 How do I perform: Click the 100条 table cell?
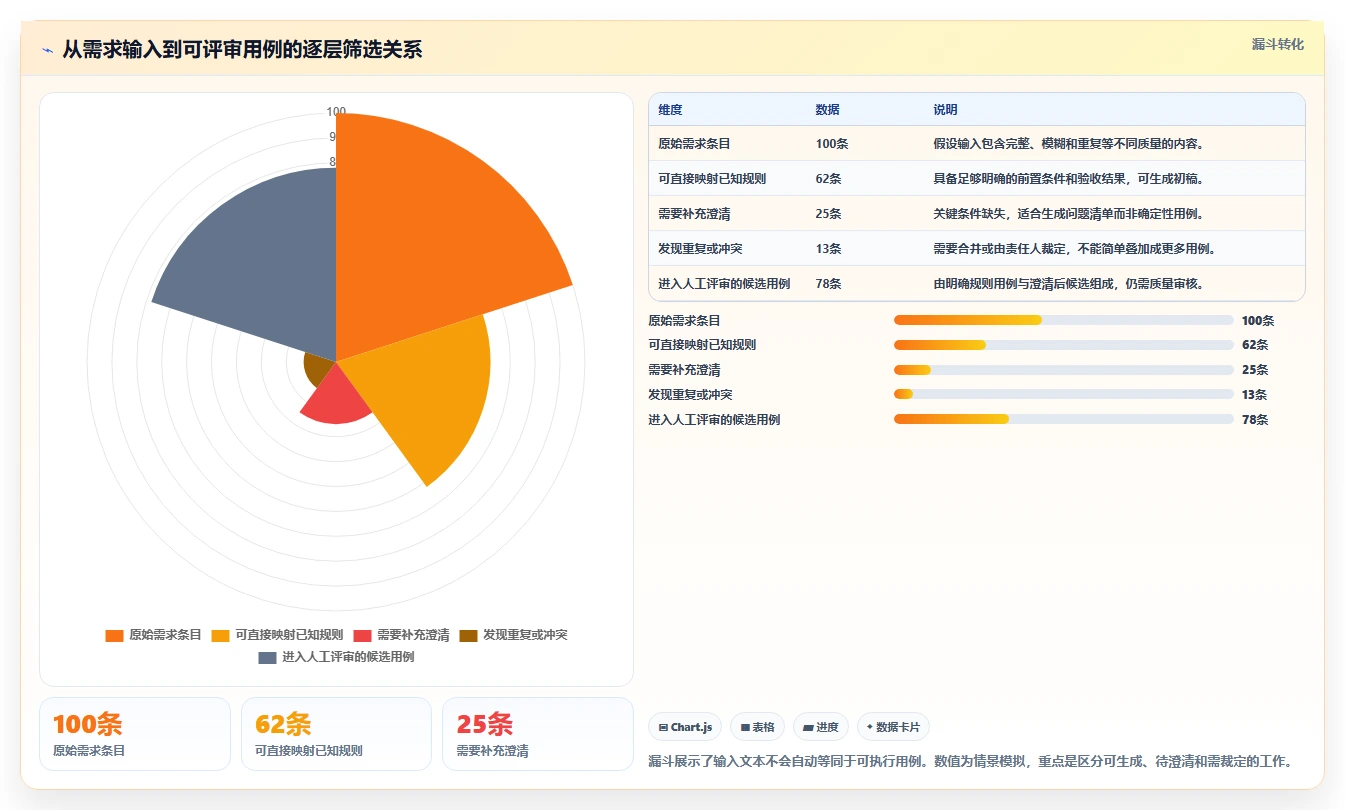tap(832, 143)
